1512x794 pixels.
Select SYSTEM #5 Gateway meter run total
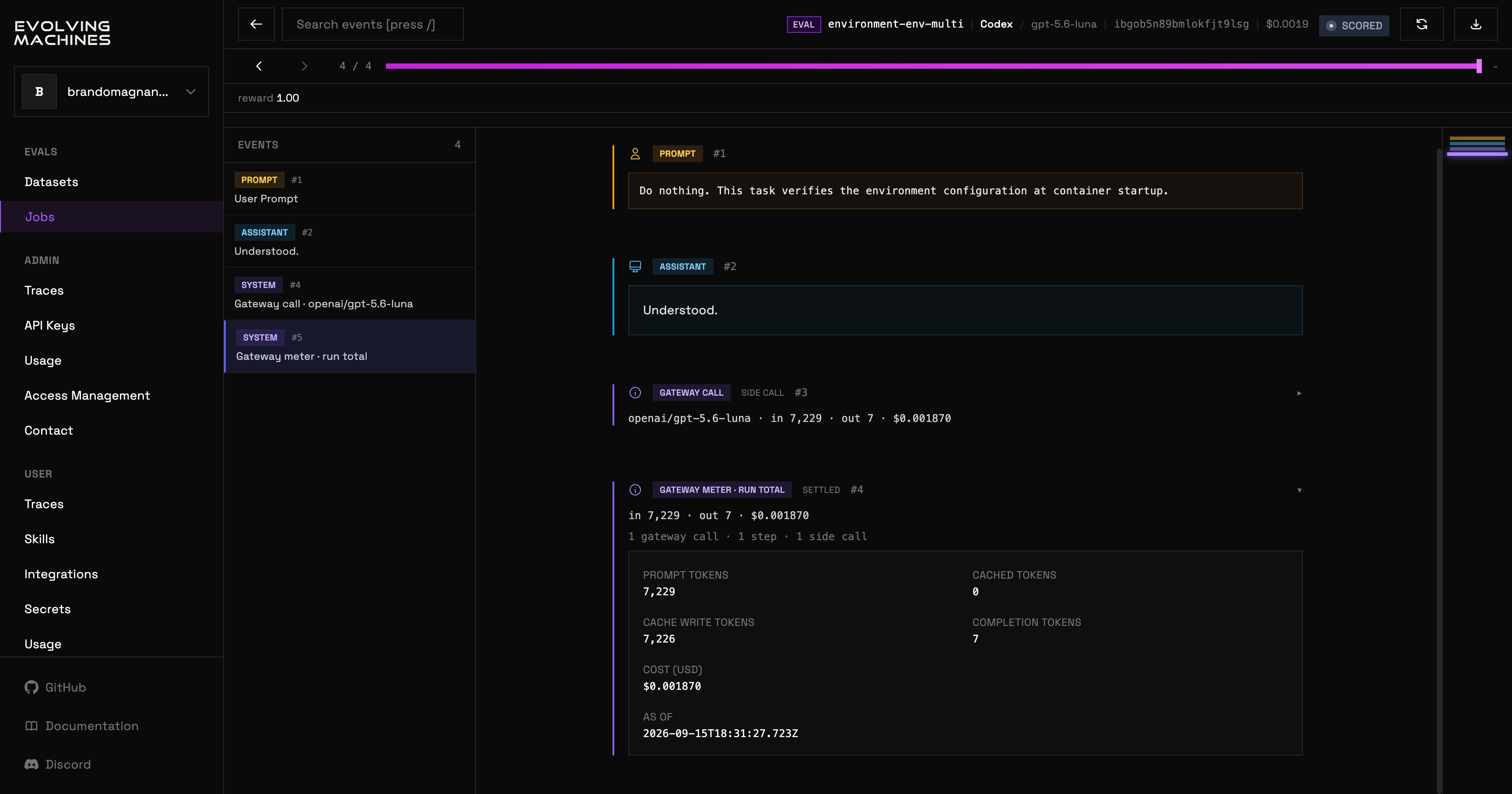[x=349, y=347]
